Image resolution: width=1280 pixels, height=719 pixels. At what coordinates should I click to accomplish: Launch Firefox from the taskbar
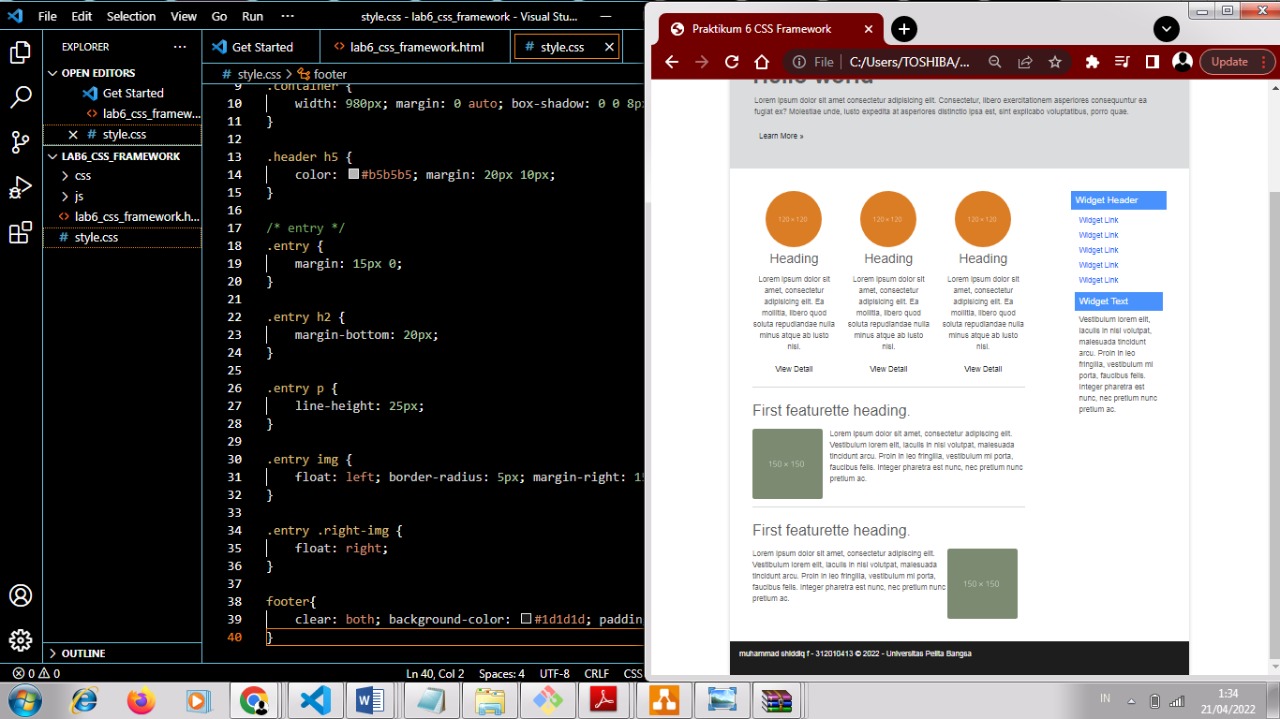pyautogui.click(x=141, y=701)
